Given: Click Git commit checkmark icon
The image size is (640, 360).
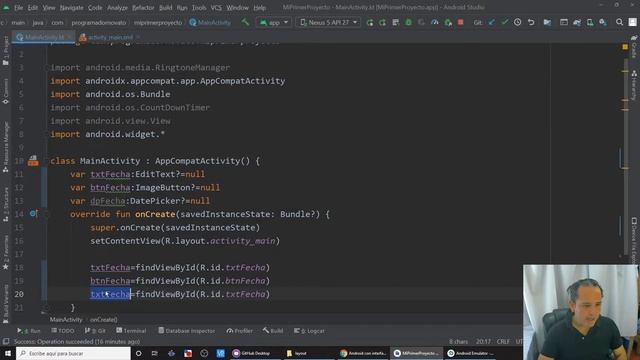Looking at the screenshot, I should pyautogui.click(x=504, y=22).
